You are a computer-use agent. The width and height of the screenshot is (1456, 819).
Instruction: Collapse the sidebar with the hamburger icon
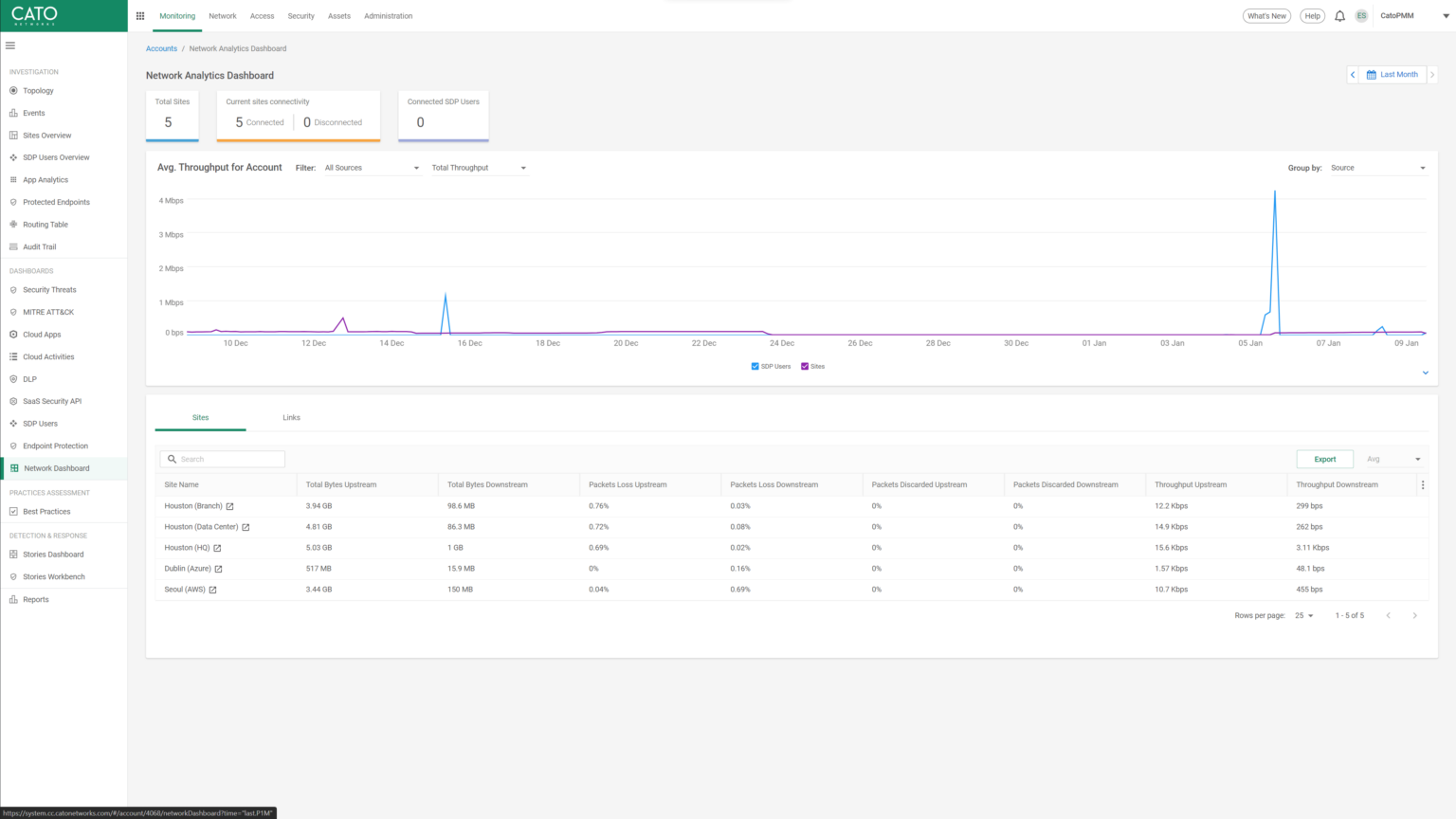10,45
